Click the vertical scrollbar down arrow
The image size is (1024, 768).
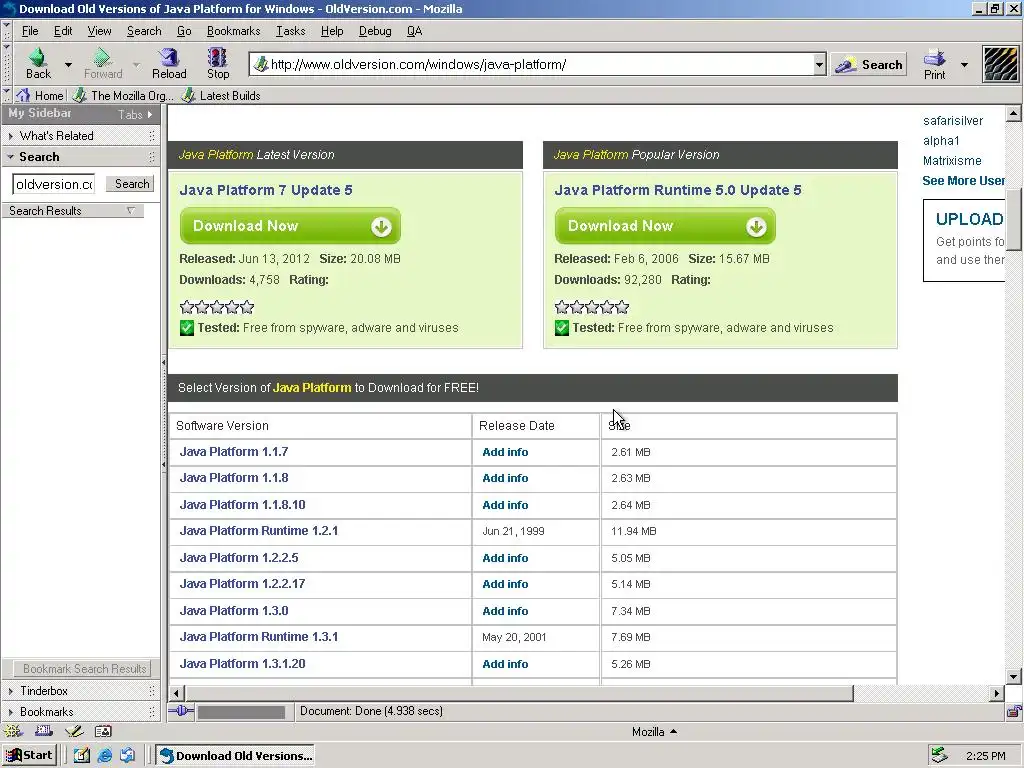click(1014, 677)
